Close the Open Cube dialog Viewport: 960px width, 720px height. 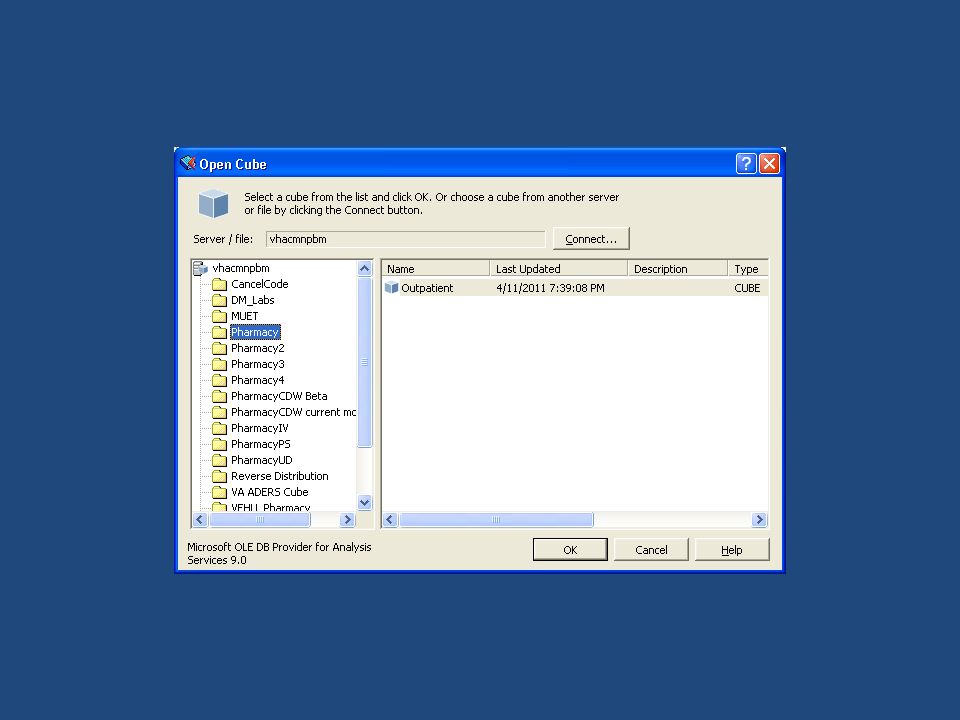(769, 163)
